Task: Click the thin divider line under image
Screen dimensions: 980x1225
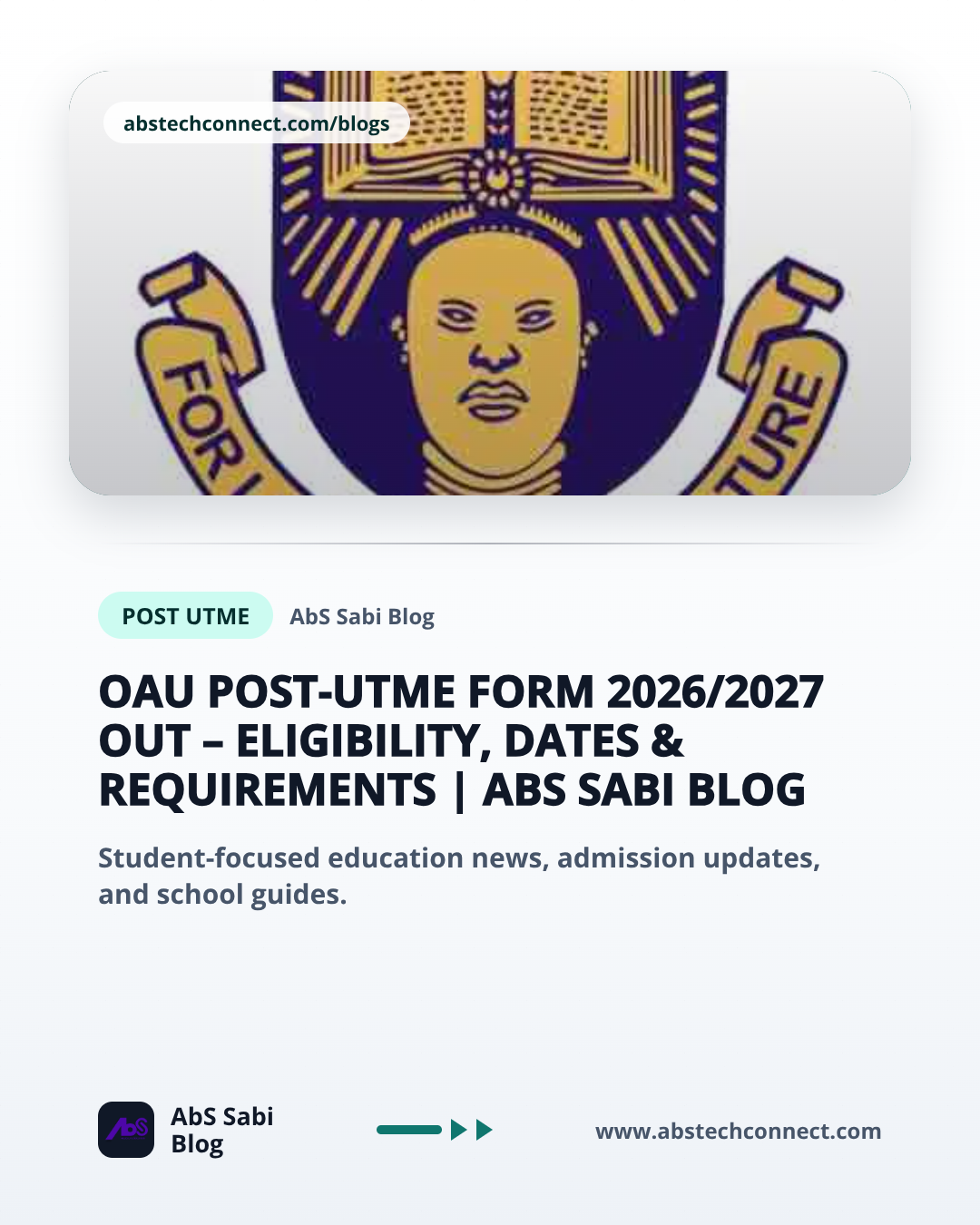Action: 490,543
